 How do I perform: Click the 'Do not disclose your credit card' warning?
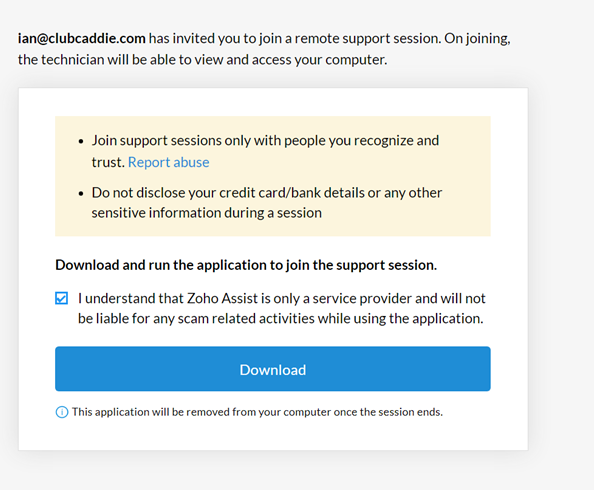click(x=267, y=203)
